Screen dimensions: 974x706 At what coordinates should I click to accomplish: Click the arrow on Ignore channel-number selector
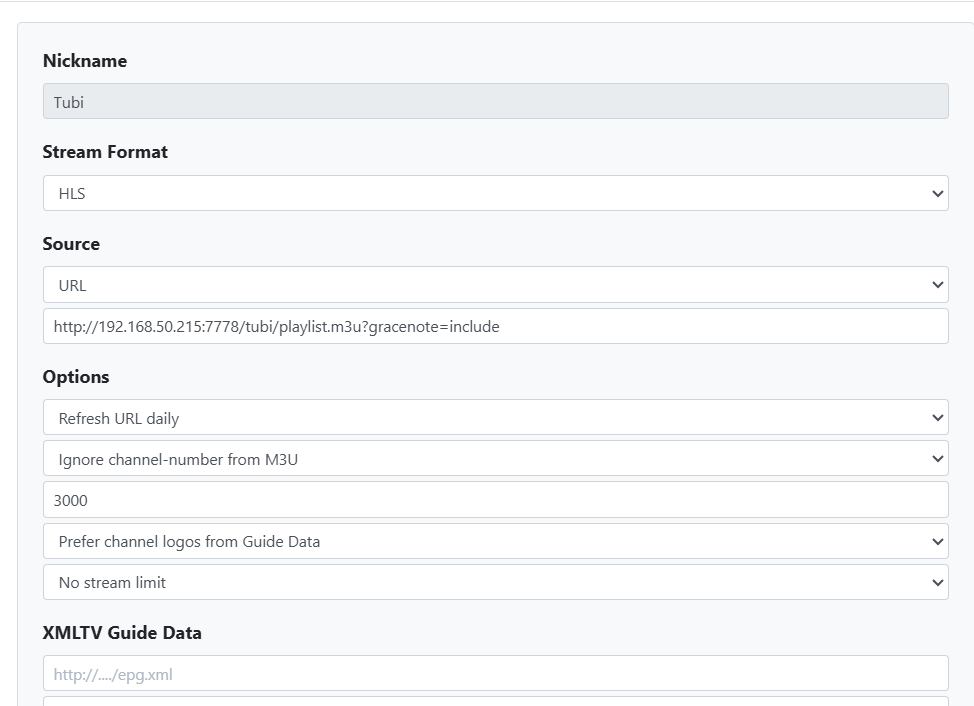click(937, 459)
